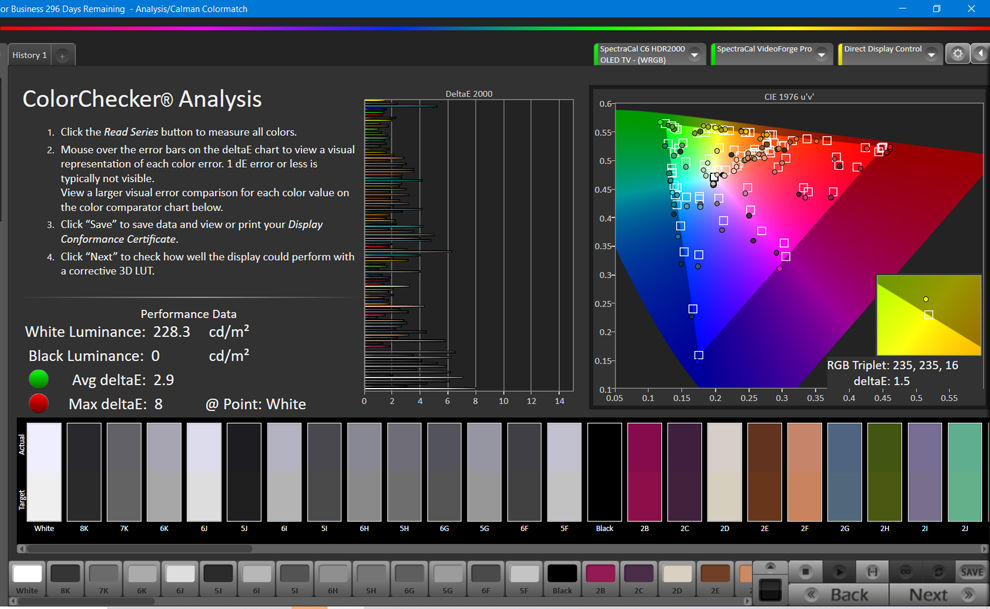This screenshot has width=990, height=609.
Task: Select the 8K patch button in the bottom strip
Action: (65, 579)
